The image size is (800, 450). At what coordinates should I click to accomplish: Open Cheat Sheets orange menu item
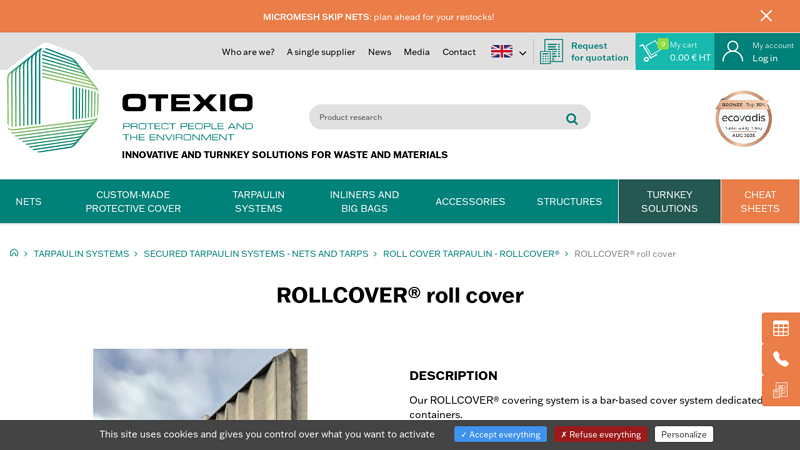pos(760,202)
